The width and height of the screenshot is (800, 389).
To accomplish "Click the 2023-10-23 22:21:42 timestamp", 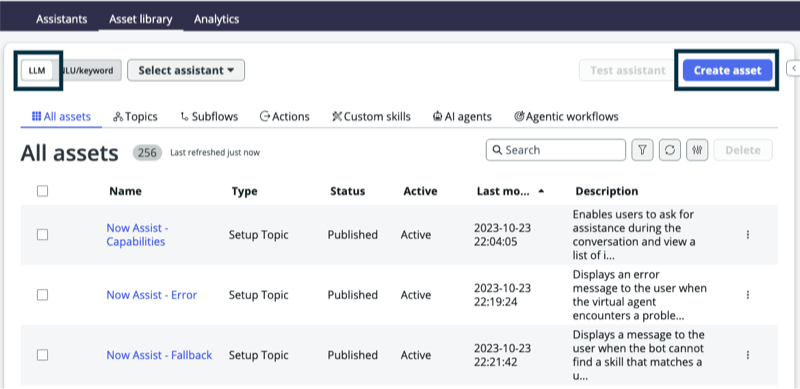I will (503, 355).
